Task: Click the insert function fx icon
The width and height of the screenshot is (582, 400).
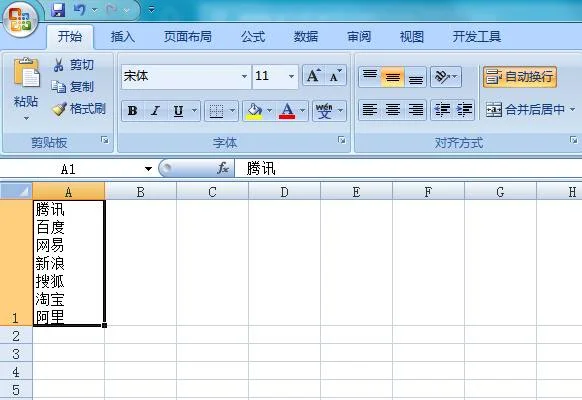Action: [x=223, y=168]
